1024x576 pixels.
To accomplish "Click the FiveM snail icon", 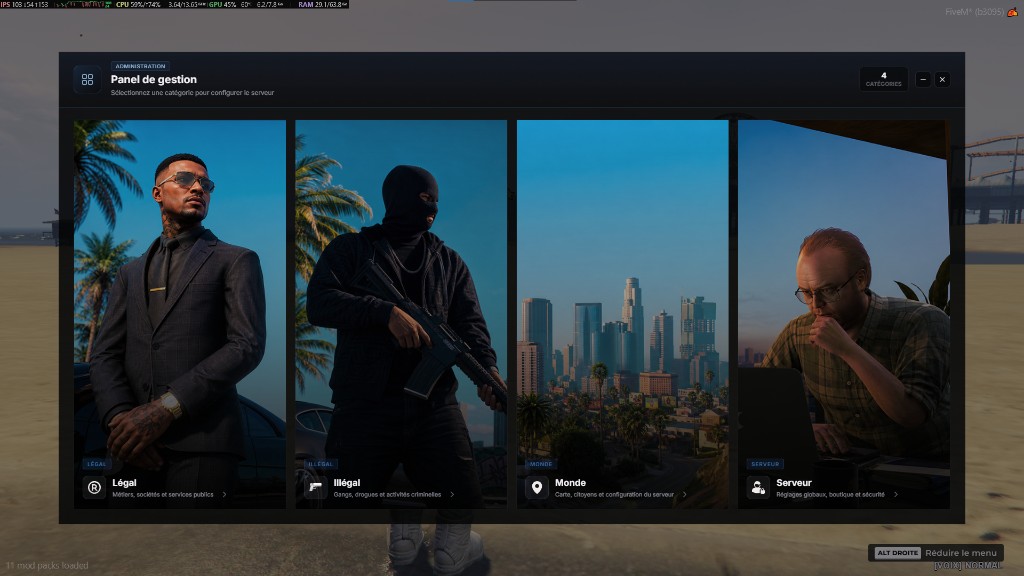I will click(1012, 12).
